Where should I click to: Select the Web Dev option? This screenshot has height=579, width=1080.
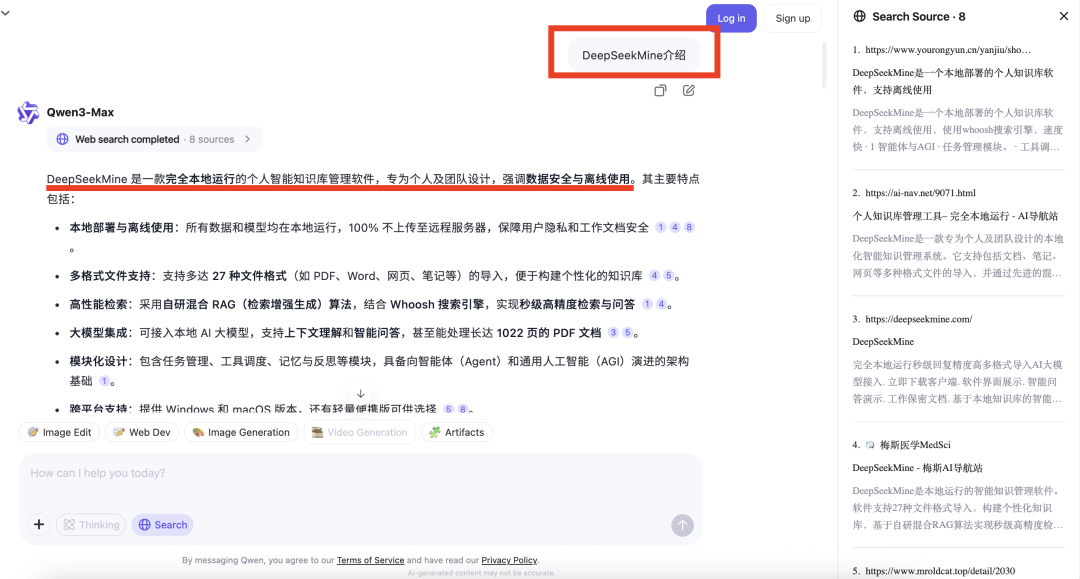142,432
